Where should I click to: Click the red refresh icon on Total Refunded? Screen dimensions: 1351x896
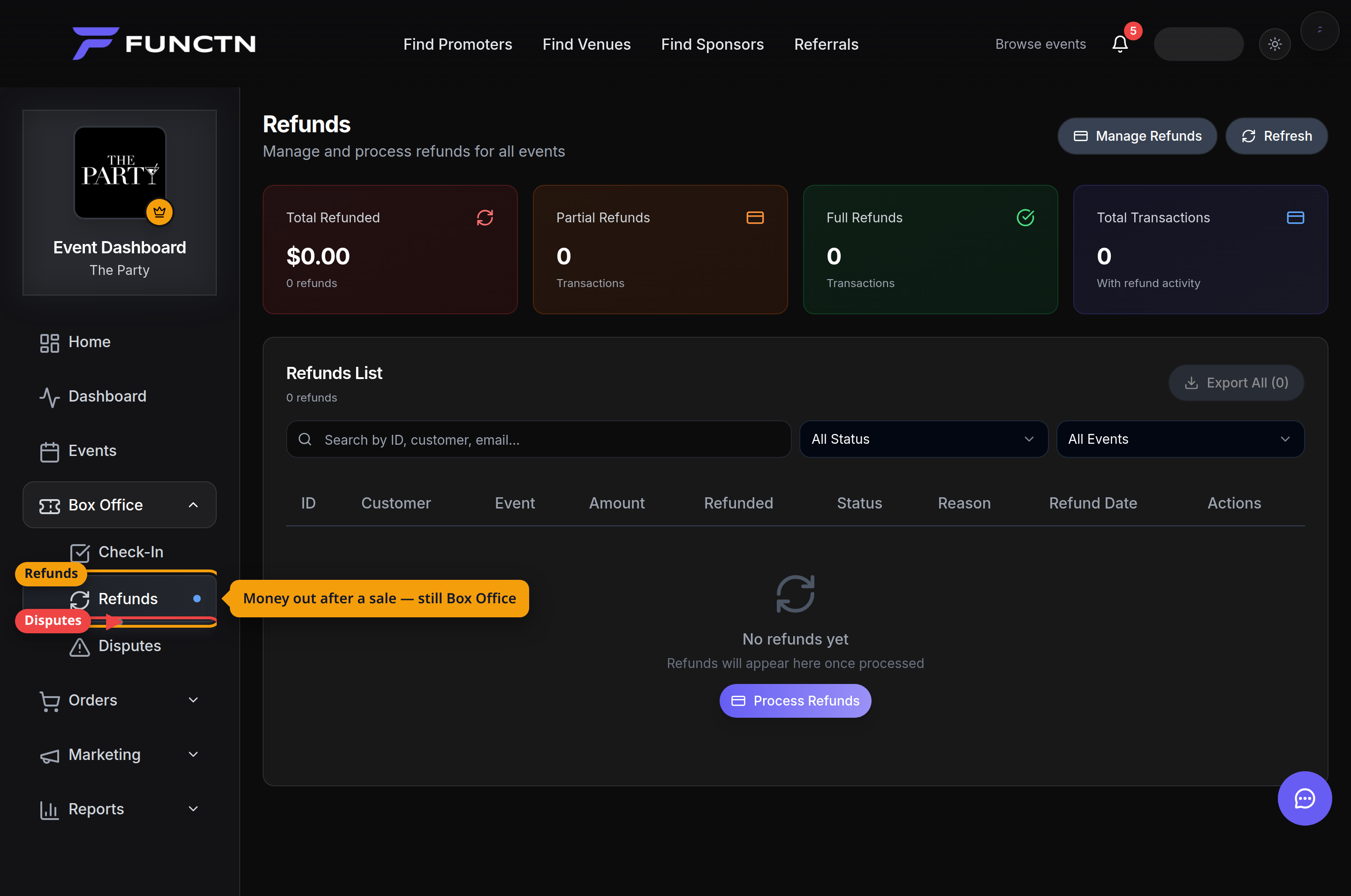tap(485, 218)
